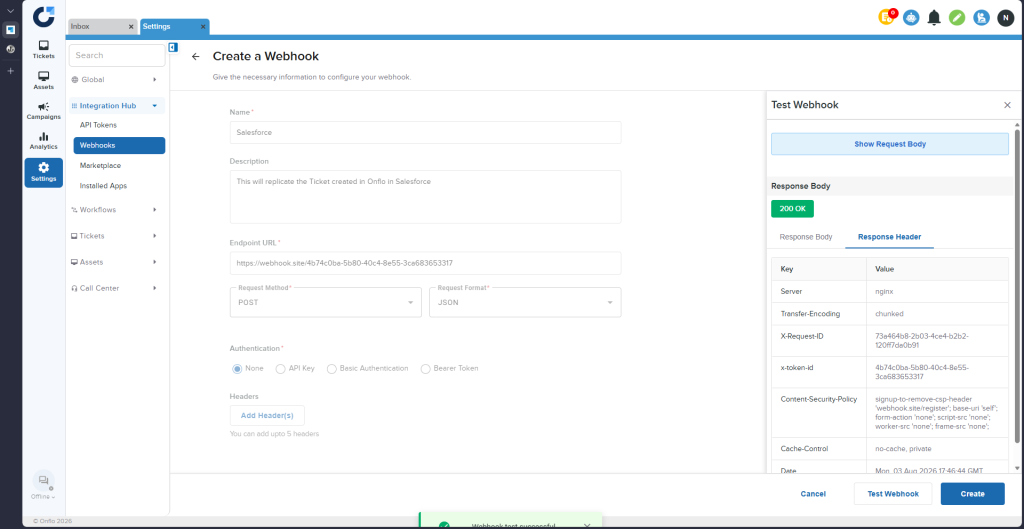Image resolution: width=1024 pixels, height=529 pixels.
Task: Expand the Assets settings section
Action: click(155, 262)
